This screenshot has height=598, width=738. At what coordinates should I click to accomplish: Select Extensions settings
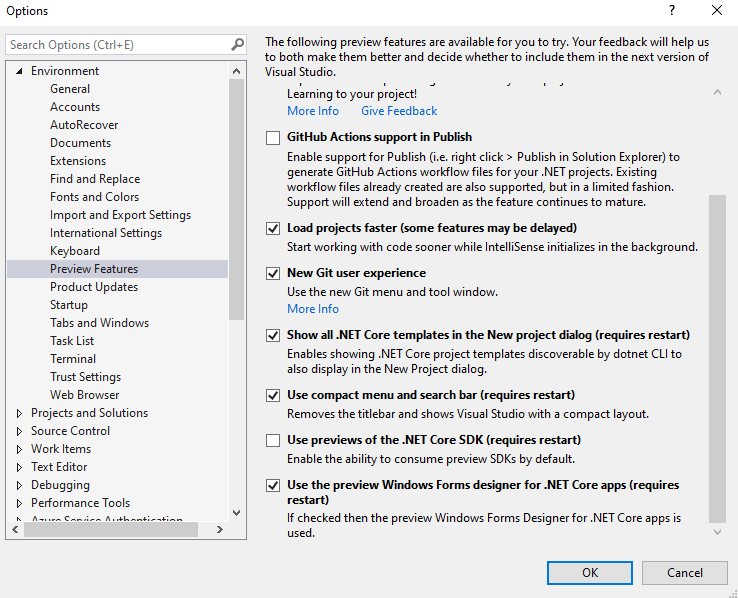pos(78,161)
